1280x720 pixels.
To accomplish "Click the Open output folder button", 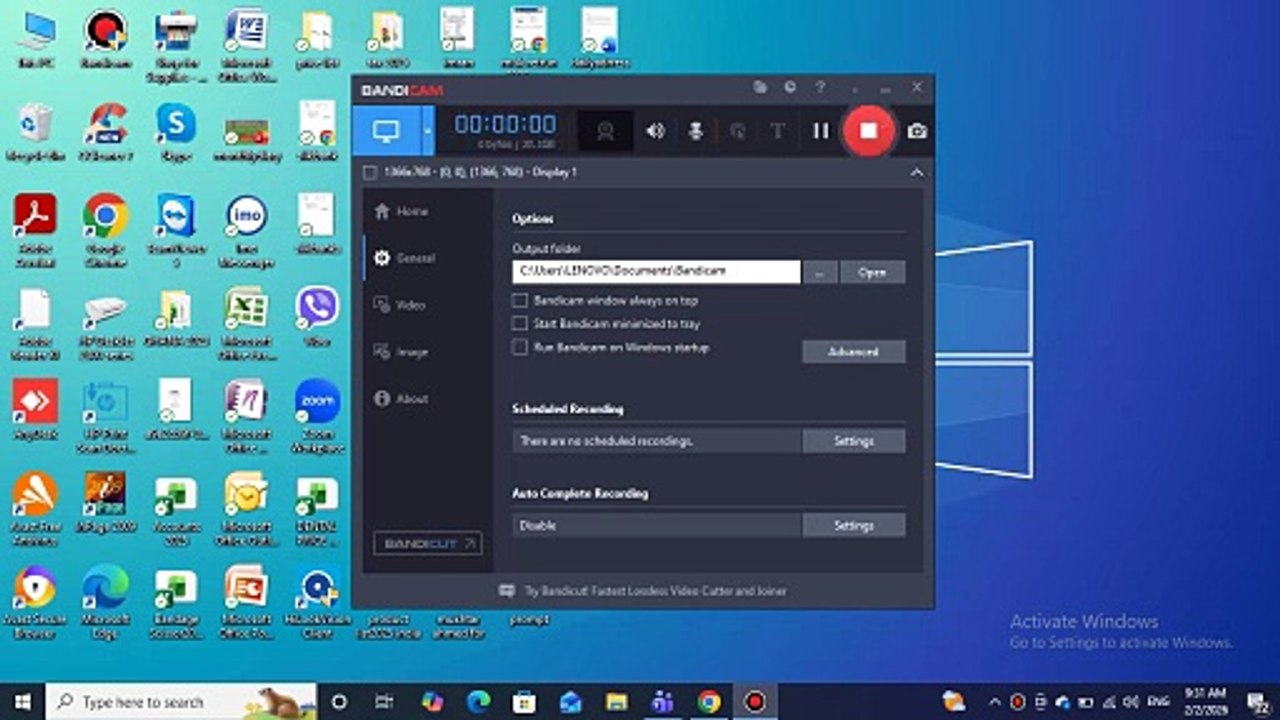I will [x=873, y=272].
